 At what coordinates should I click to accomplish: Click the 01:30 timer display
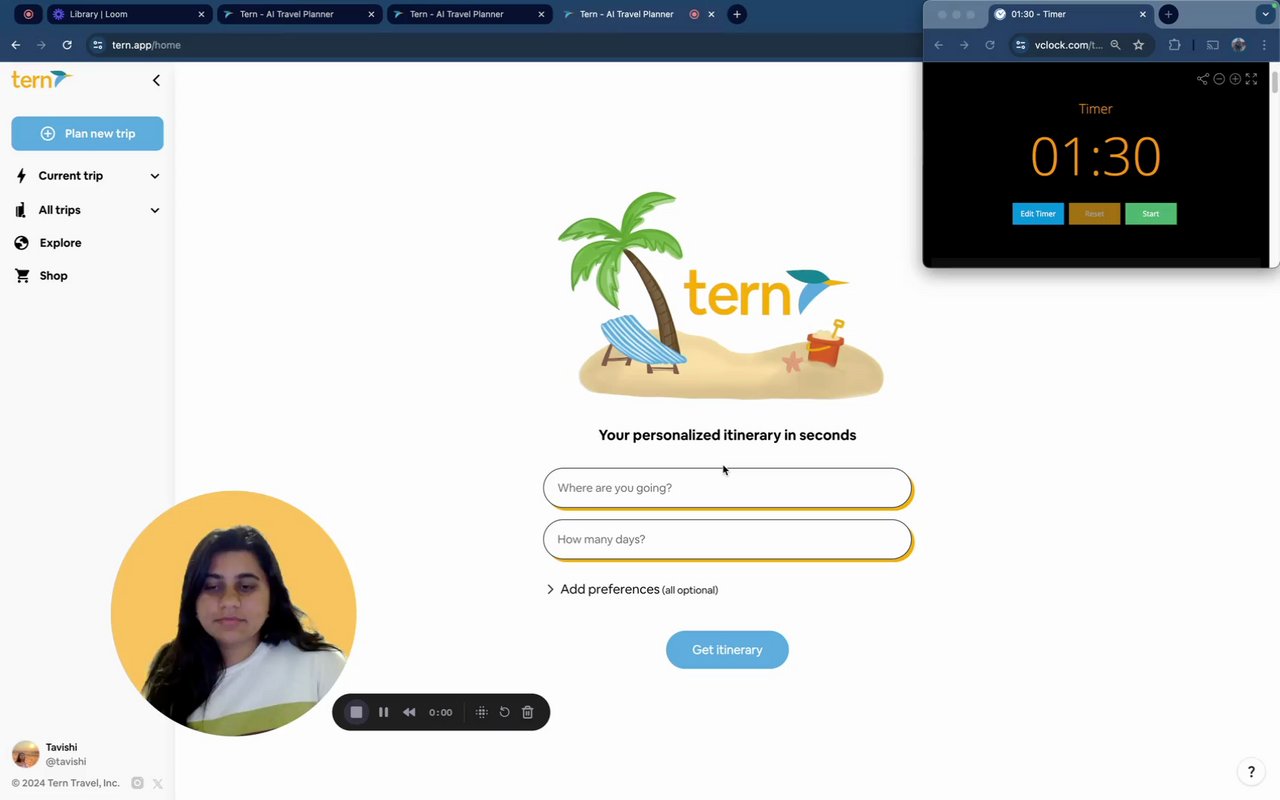(1096, 157)
